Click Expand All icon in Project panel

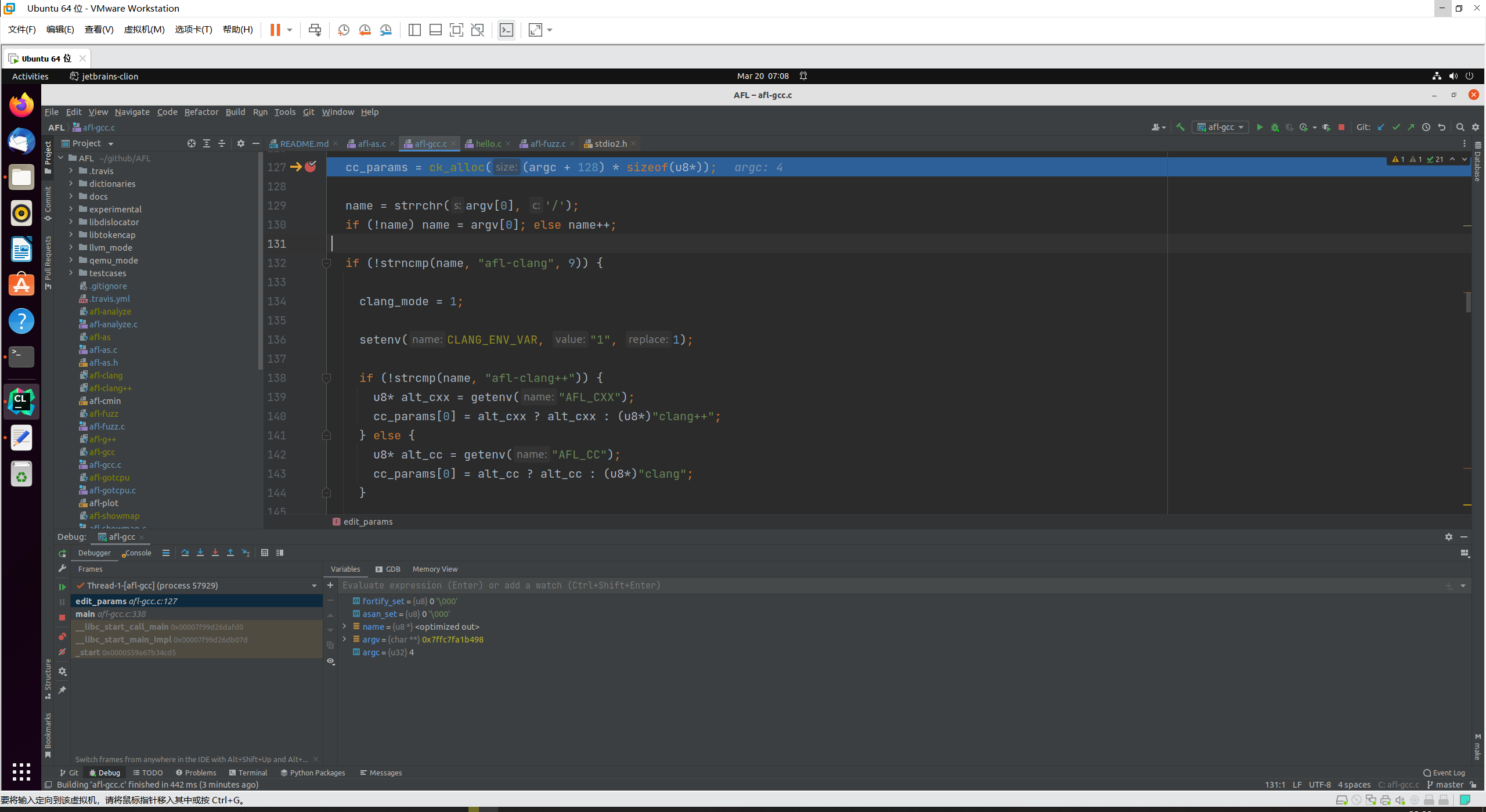[x=207, y=143]
